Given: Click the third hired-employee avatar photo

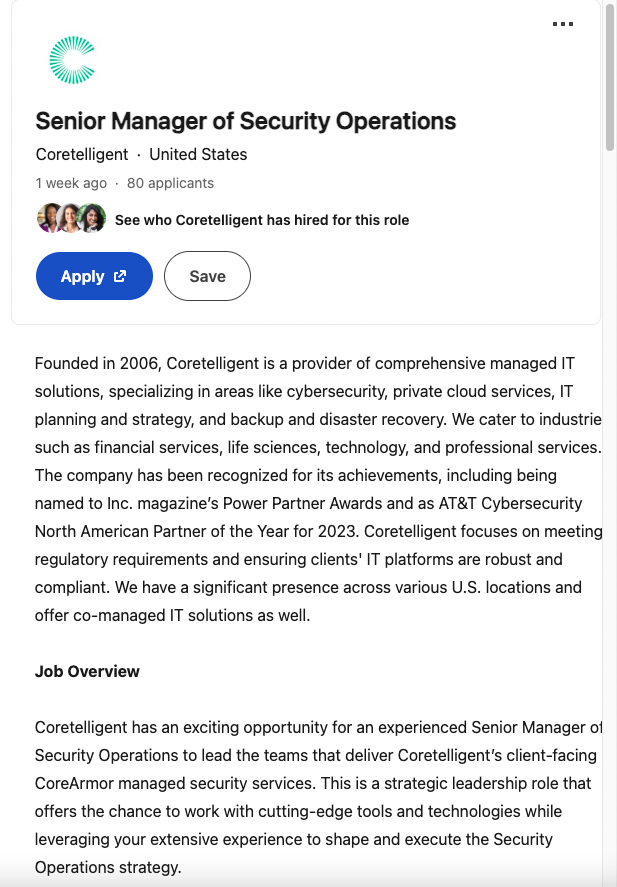Looking at the screenshot, I should (92, 218).
